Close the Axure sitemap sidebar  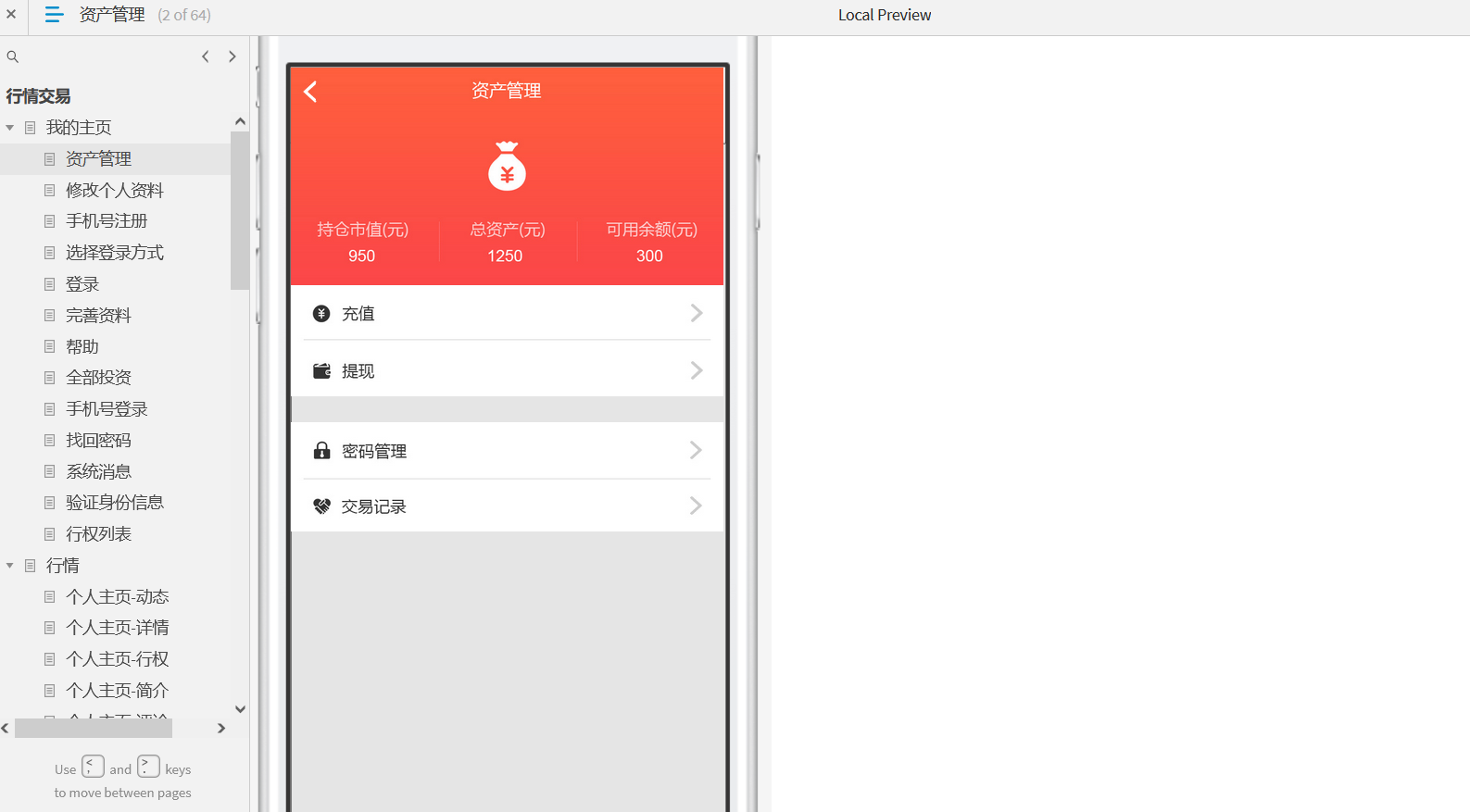coord(11,14)
